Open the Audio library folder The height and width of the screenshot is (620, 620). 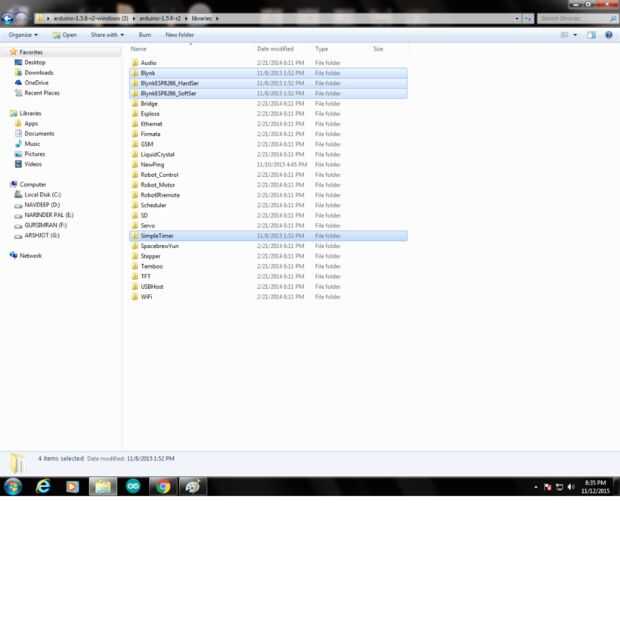tap(149, 63)
